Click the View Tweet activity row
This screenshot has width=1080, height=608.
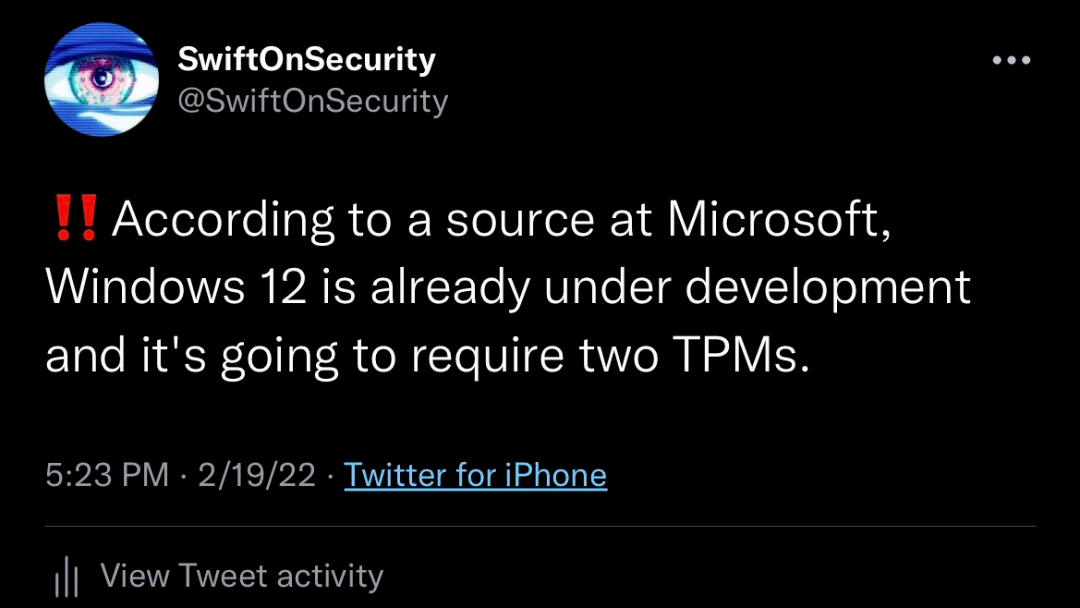click(x=243, y=576)
